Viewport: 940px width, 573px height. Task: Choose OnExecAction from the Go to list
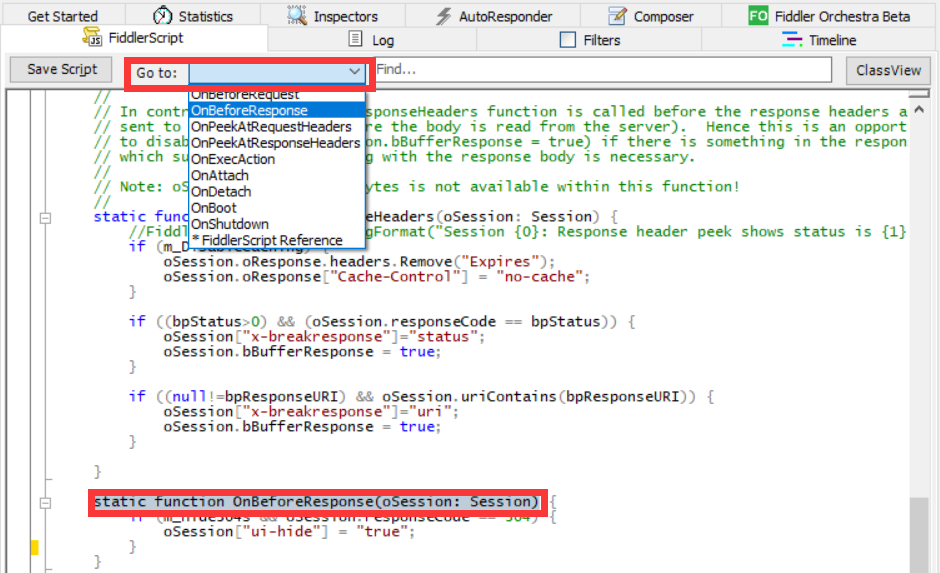(x=232, y=159)
